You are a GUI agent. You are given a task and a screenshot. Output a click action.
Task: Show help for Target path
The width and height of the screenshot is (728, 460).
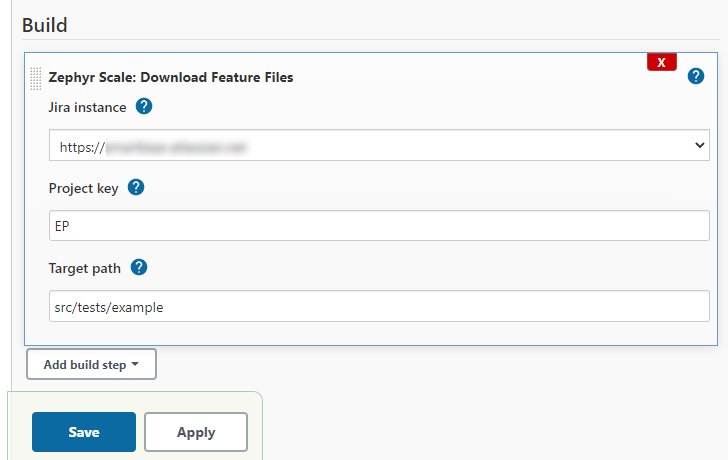pos(140,267)
